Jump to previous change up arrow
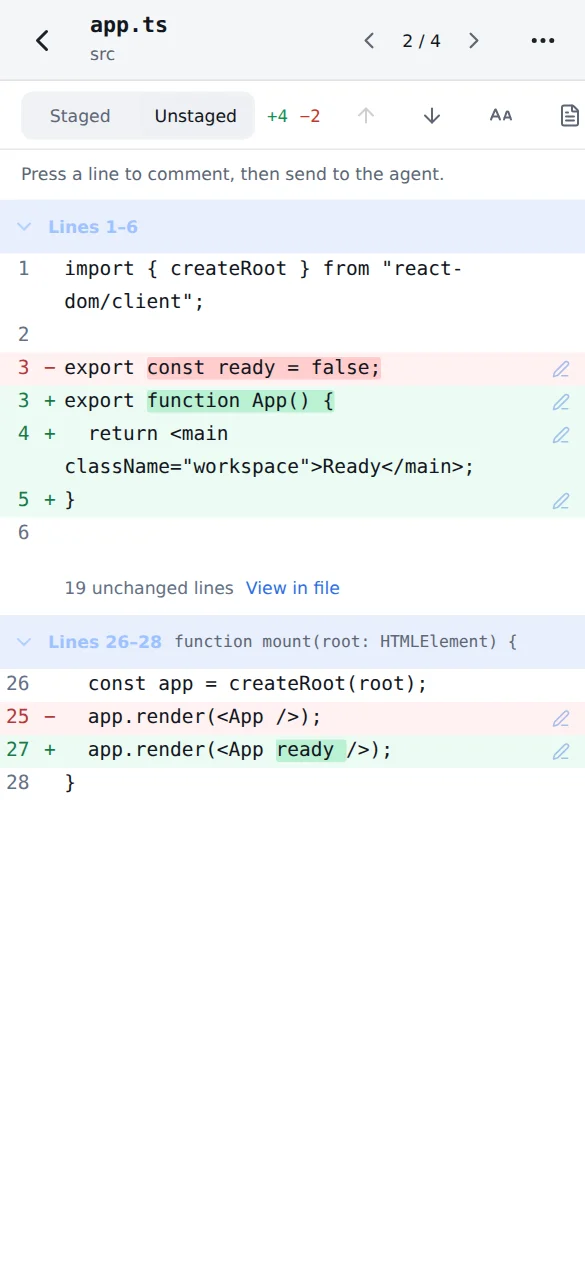The image size is (585, 1266). click(x=366, y=116)
